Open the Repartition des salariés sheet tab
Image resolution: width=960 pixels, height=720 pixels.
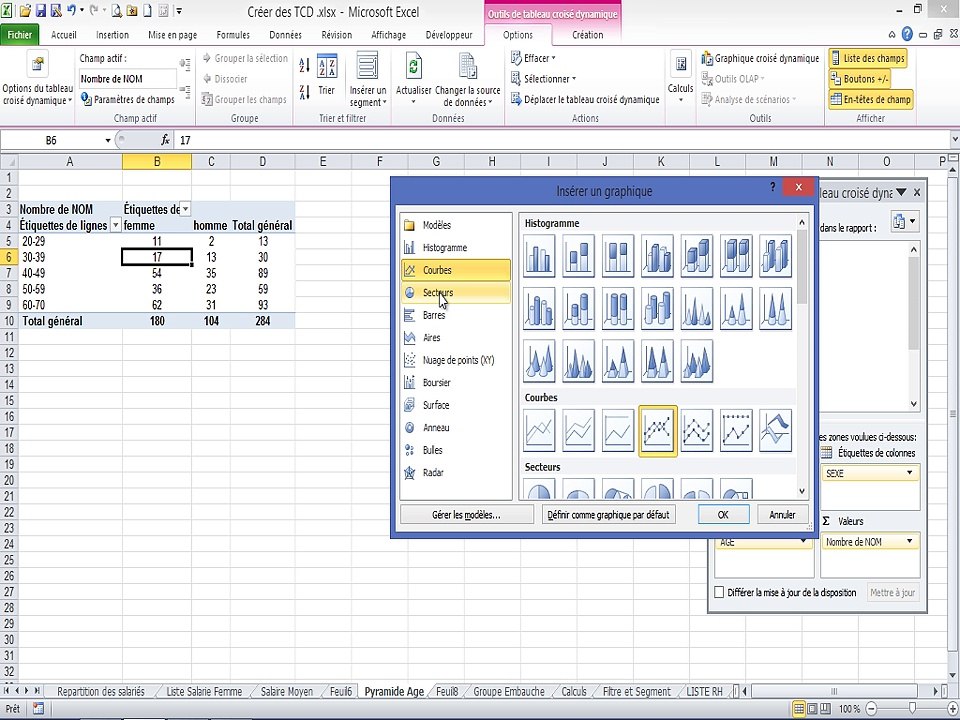pyautogui.click(x=101, y=691)
